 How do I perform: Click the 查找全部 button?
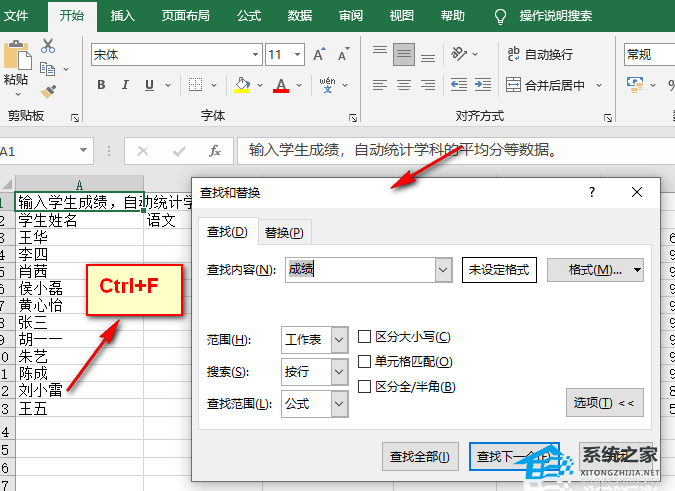tap(420, 456)
